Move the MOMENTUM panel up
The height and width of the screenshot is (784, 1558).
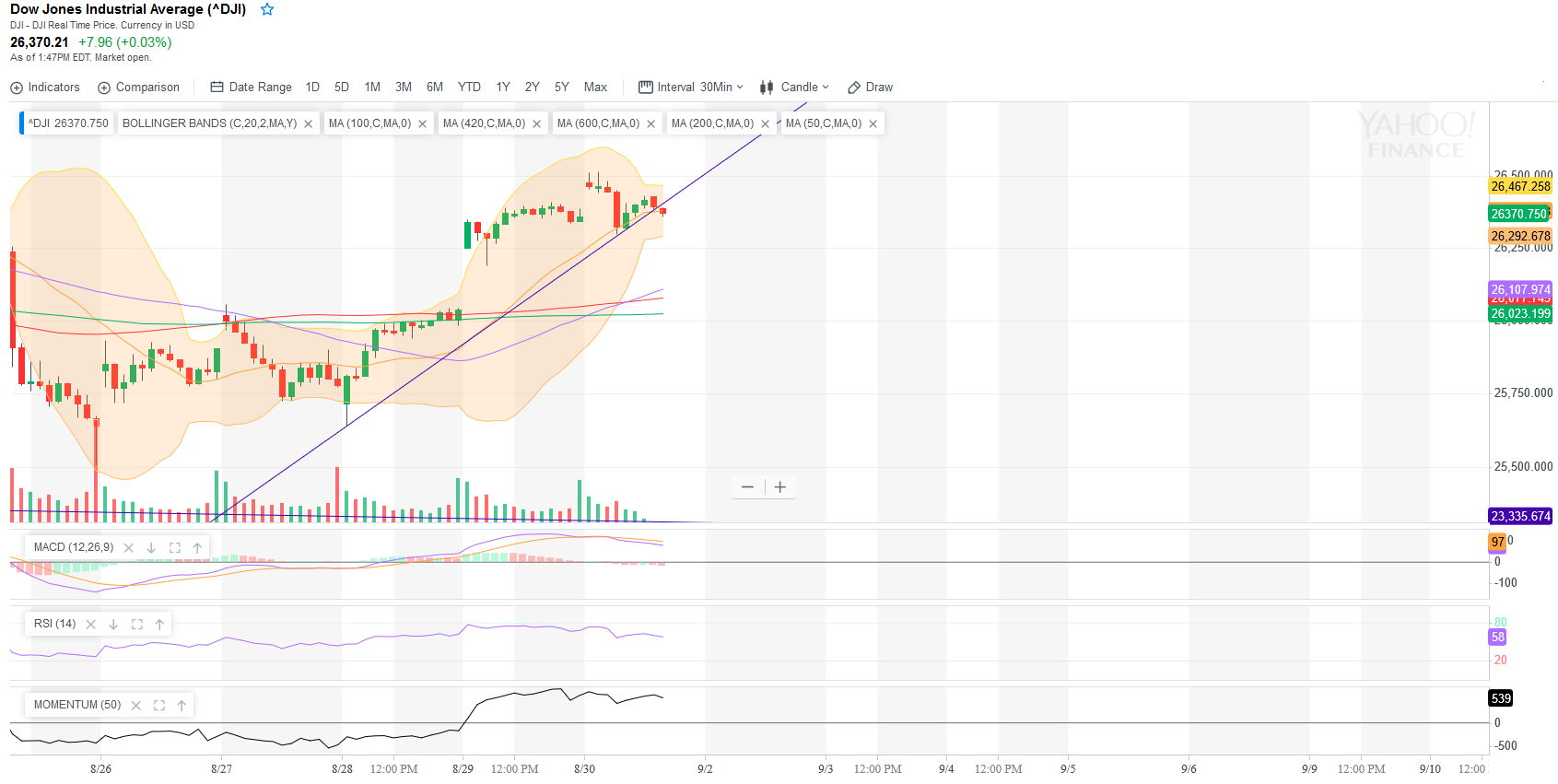click(182, 706)
